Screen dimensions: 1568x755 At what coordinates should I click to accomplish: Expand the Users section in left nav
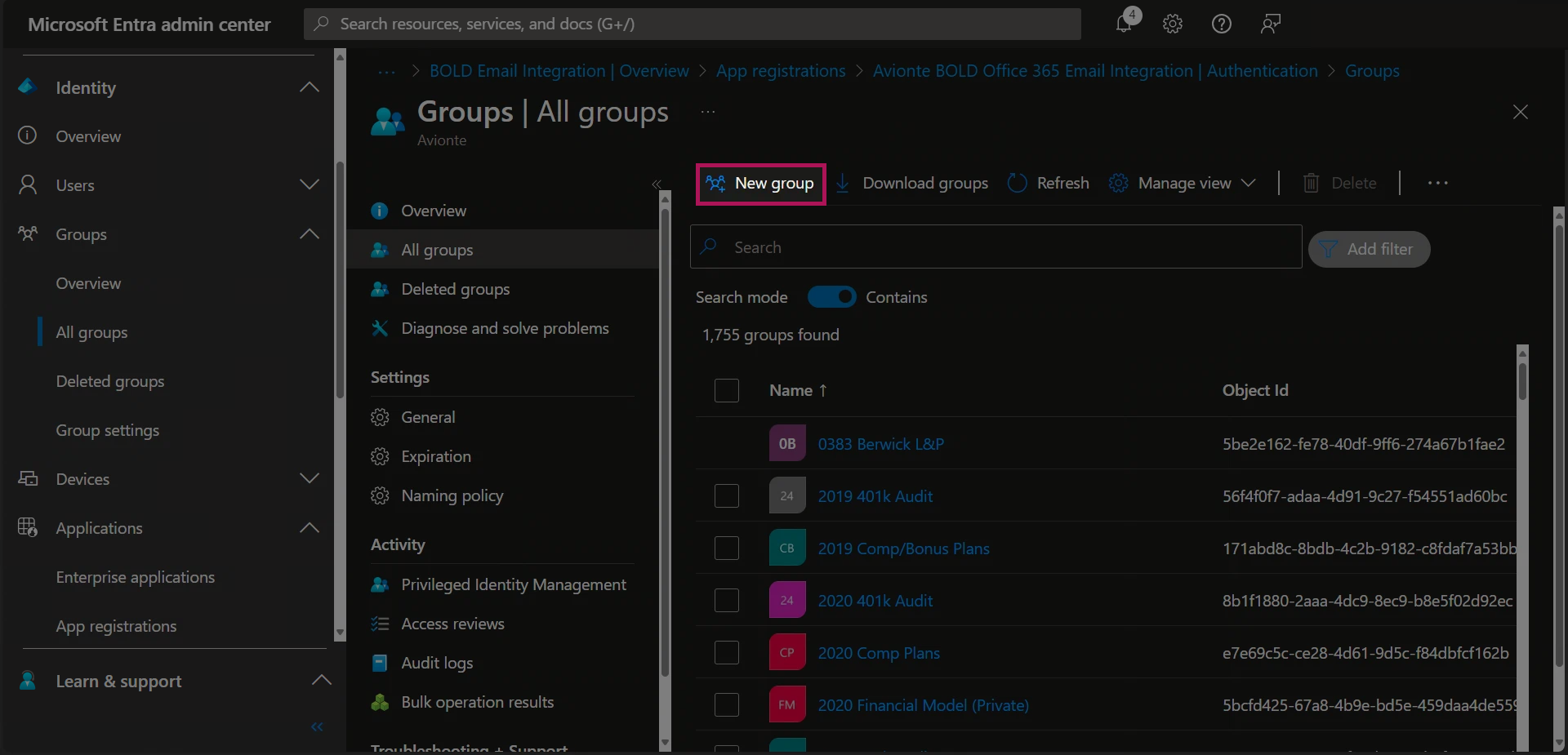coord(310,184)
